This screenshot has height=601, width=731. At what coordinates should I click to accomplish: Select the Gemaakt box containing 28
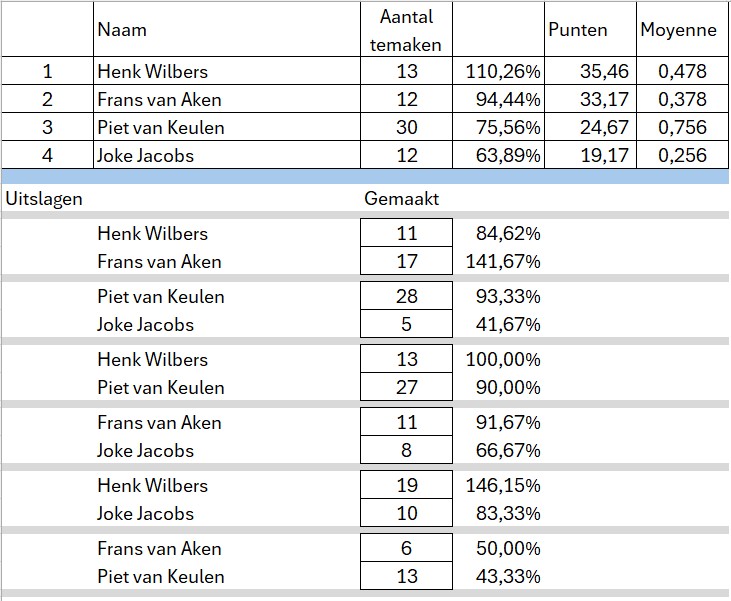tap(406, 296)
